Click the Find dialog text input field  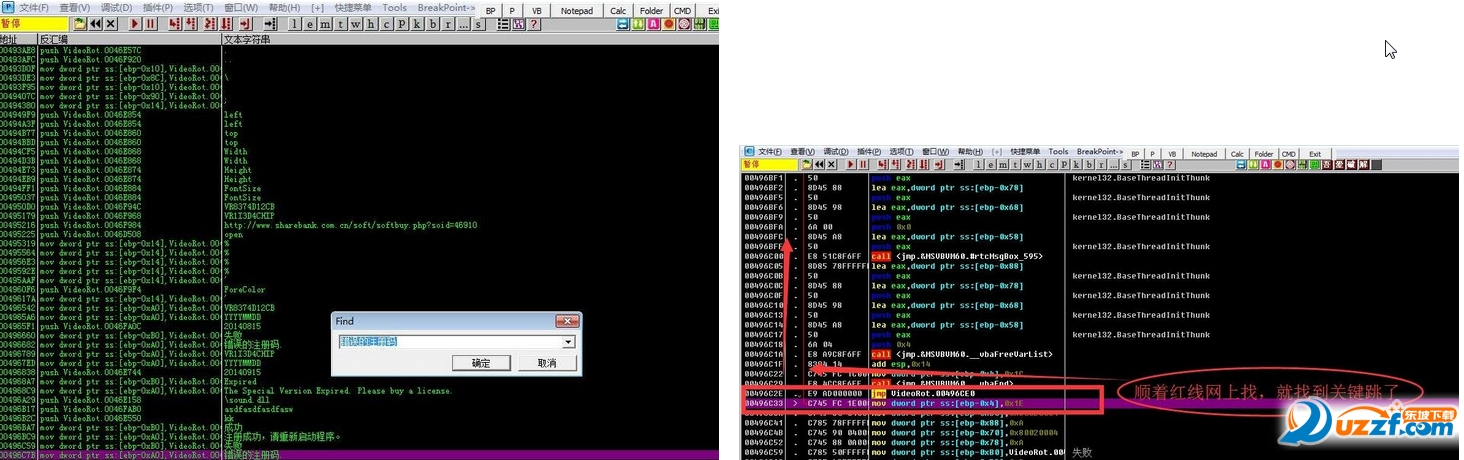pyautogui.click(x=450, y=342)
